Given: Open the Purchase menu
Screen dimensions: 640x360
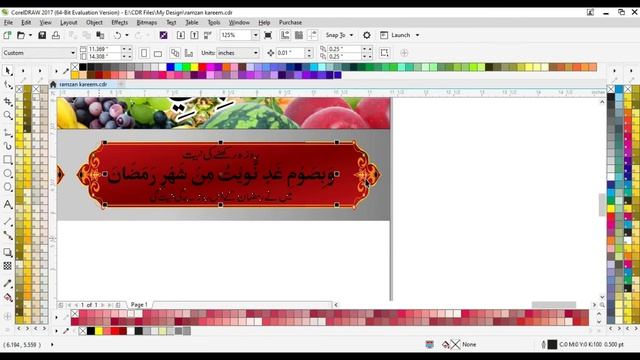Looking at the screenshot, I should pyautogui.click(x=290, y=22).
